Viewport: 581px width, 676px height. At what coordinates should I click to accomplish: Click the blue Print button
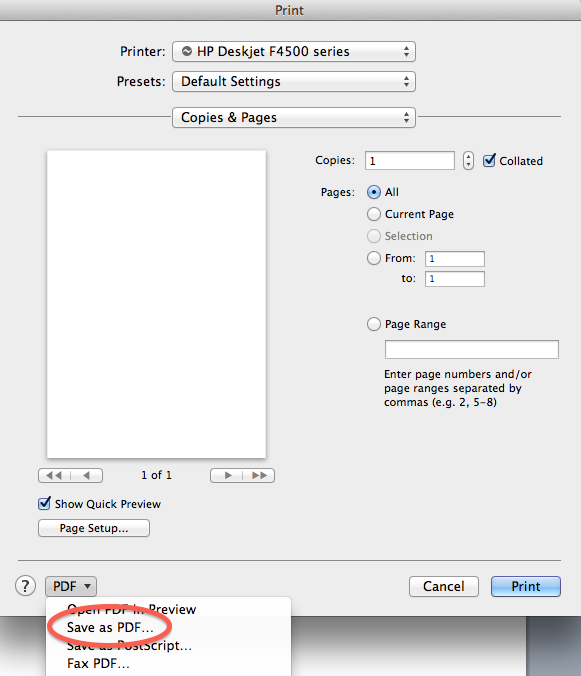pos(526,586)
